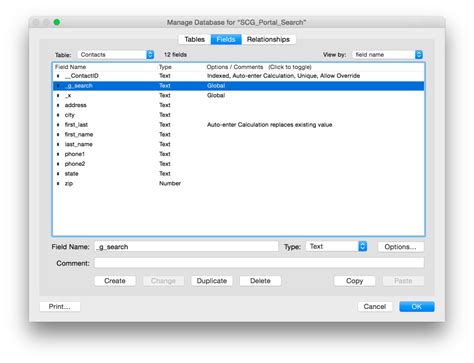Image resolution: width=474 pixels, height=363 pixels.
Task: Click the Global option of _x field
Action: (x=216, y=95)
